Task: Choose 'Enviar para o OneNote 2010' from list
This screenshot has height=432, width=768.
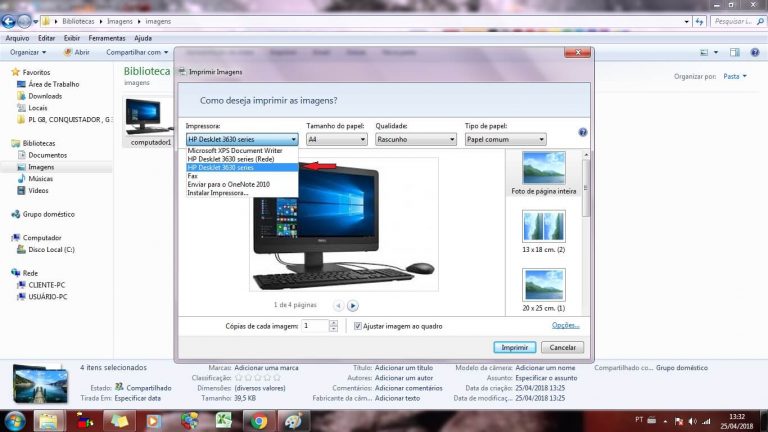Action: coord(228,184)
